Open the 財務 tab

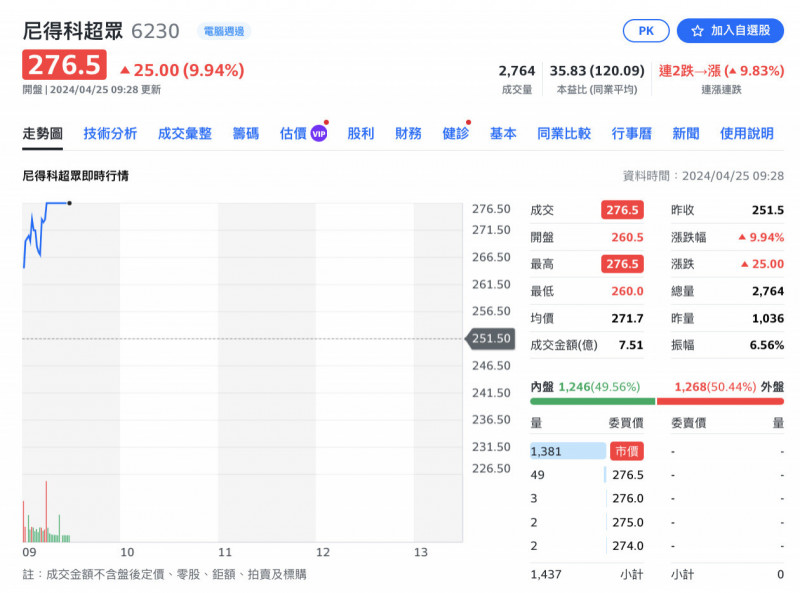coord(408,134)
